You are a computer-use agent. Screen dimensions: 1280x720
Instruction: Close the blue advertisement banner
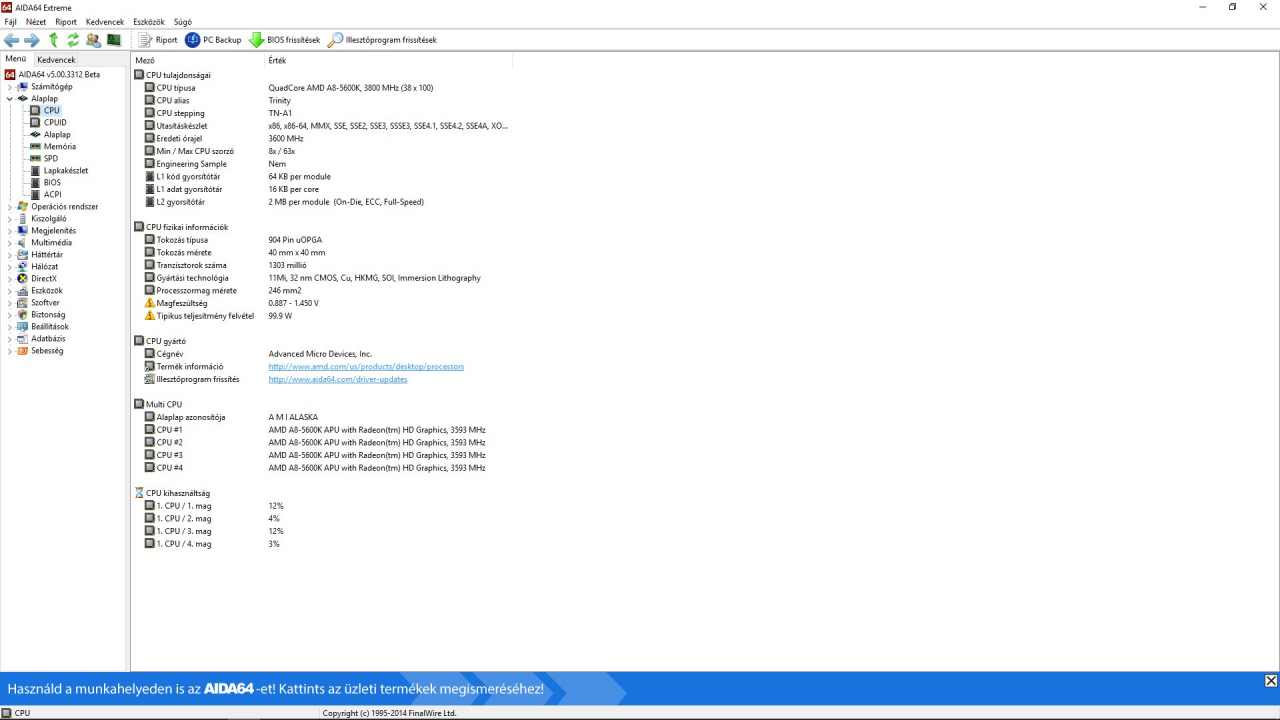(1270, 681)
